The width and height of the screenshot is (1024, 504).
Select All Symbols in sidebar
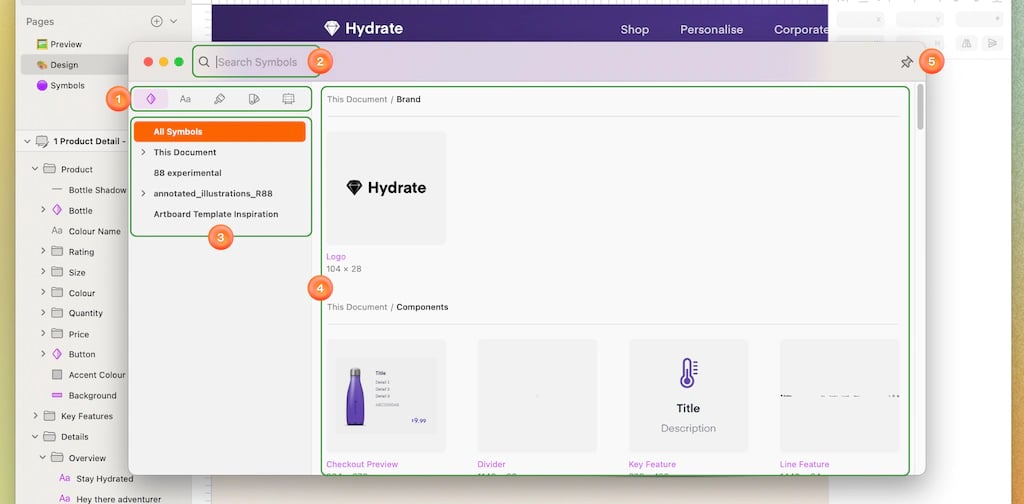[x=219, y=131]
